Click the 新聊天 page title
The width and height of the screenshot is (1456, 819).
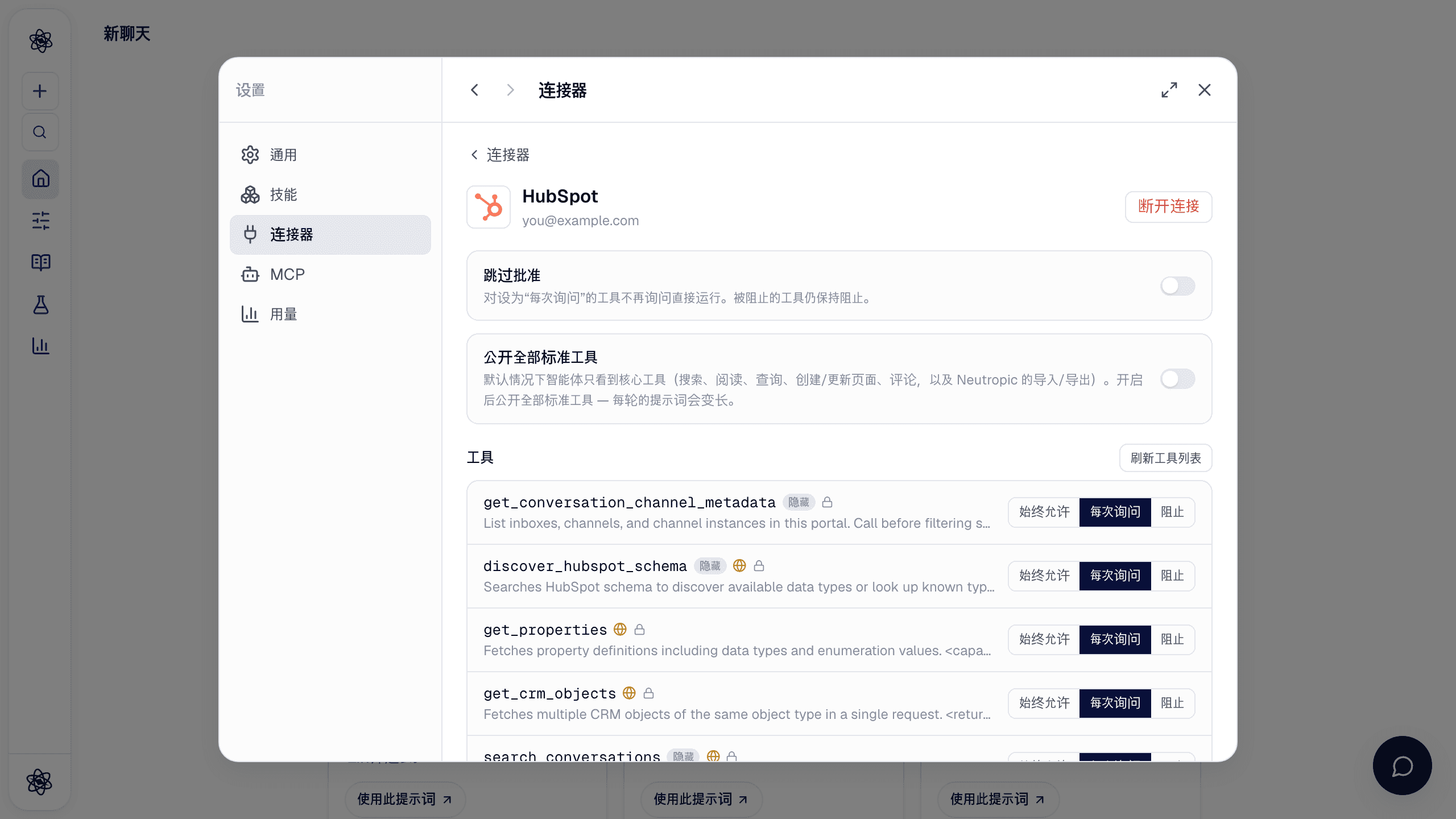pos(127,34)
